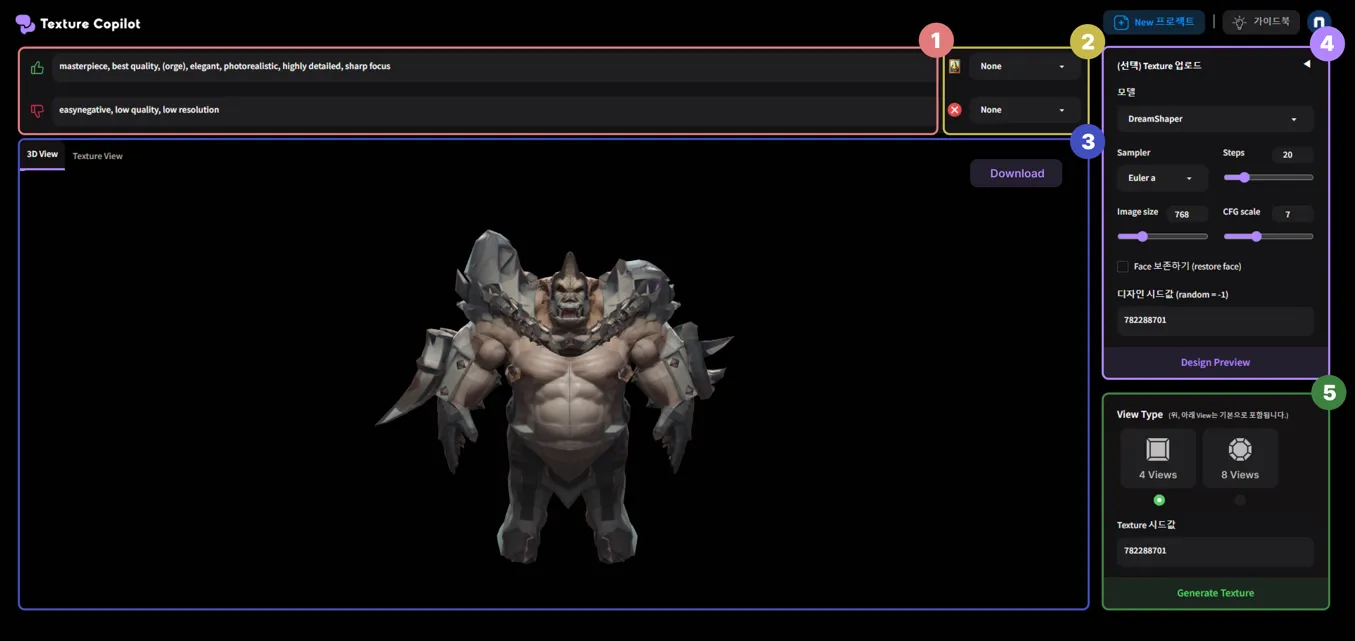Enable the Face 보존하기 (restore face) checkbox
The image size is (1355, 641).
pos(1123,266)
